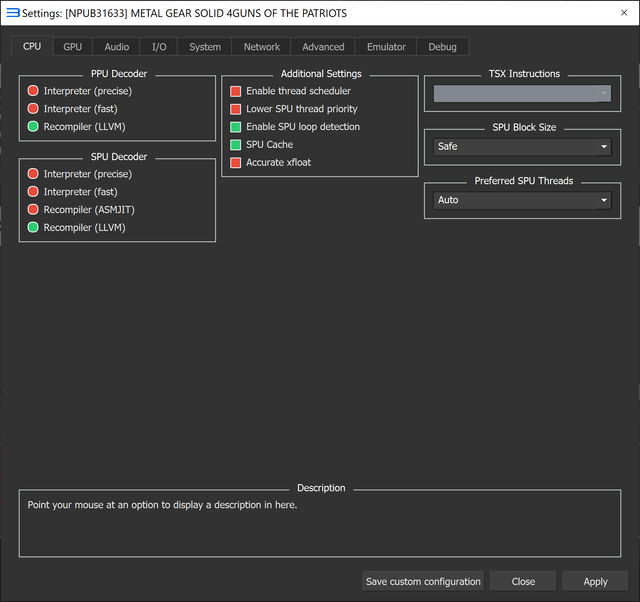640x602 pixels.
Task: Switch to the Advanced tab
Action: (323, 47)
